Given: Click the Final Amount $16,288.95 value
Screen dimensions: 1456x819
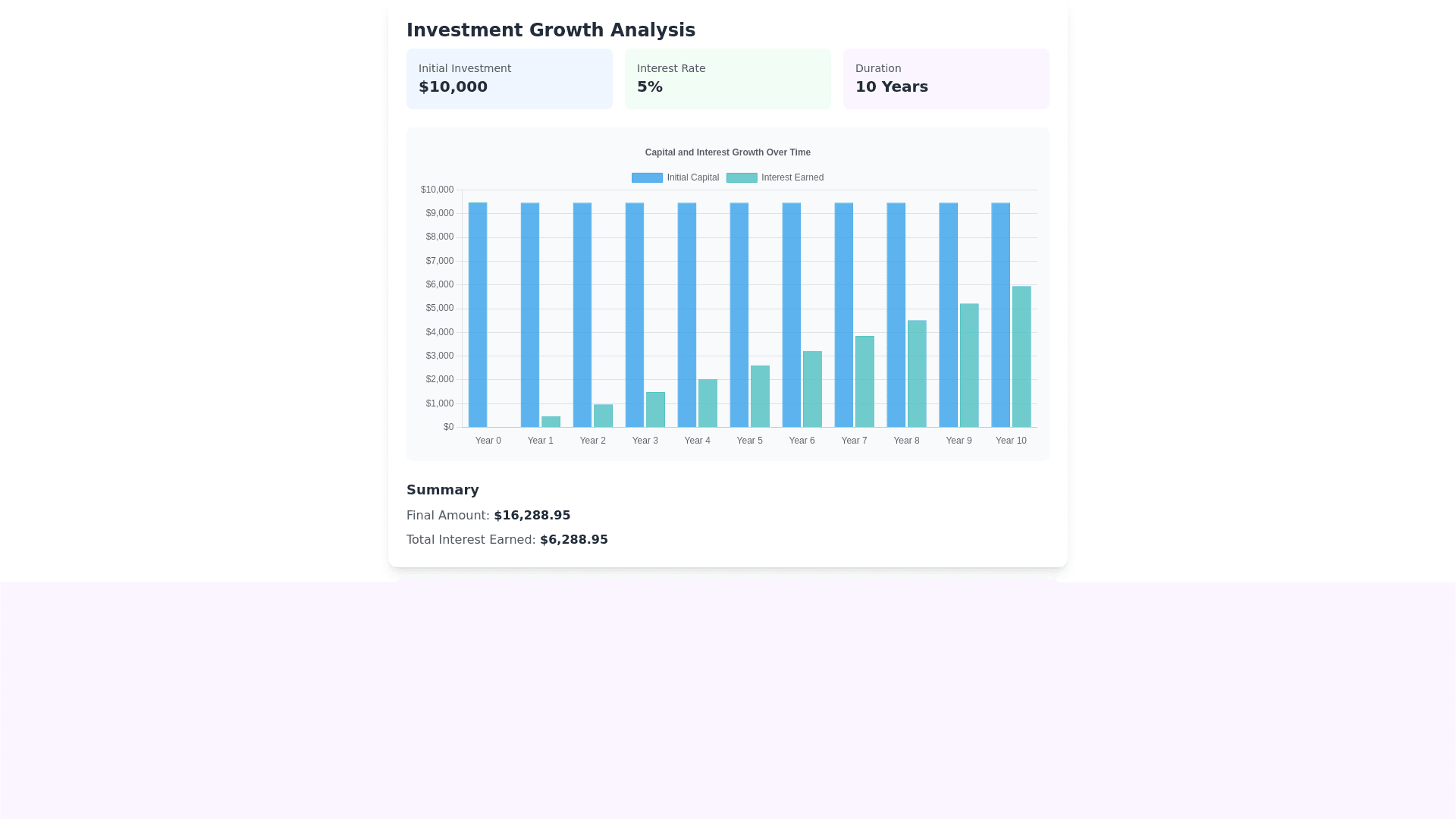Looking at the screenshot, I should 532,516.
